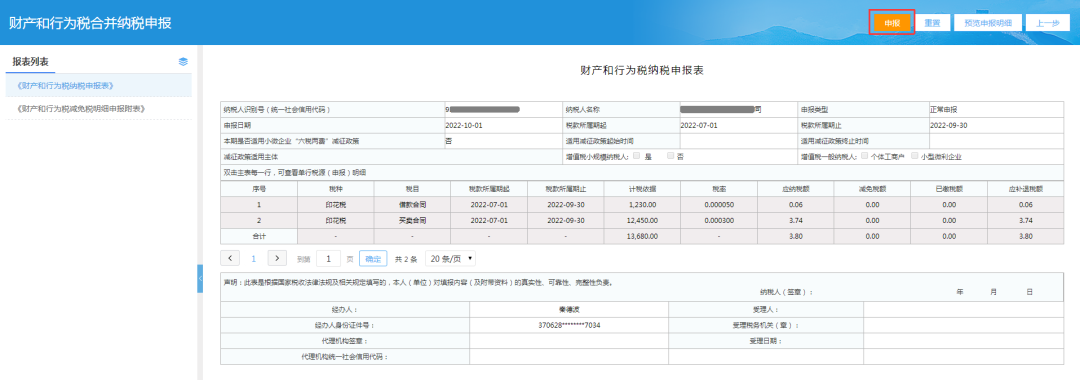1080x380 pixels.
Task: Check the 小型微利企业 checkbox
Action: coord(915,156)
